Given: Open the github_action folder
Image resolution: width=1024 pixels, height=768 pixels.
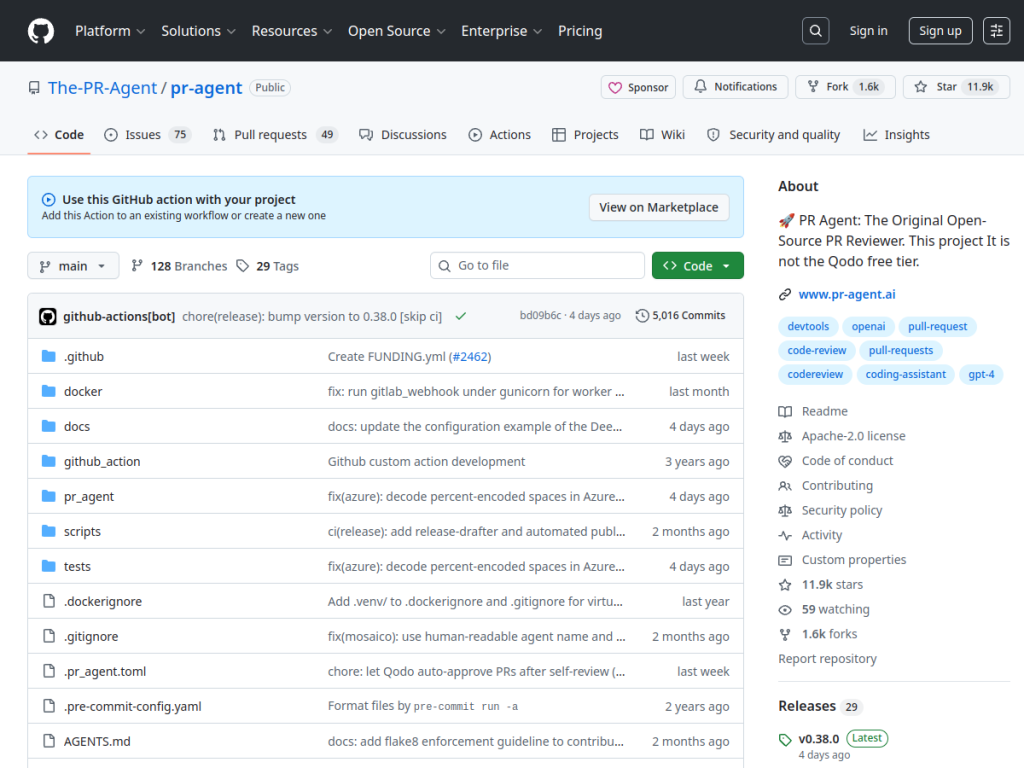Looking at the screenshot, I should pyautogui.click(x=102, y=462).
